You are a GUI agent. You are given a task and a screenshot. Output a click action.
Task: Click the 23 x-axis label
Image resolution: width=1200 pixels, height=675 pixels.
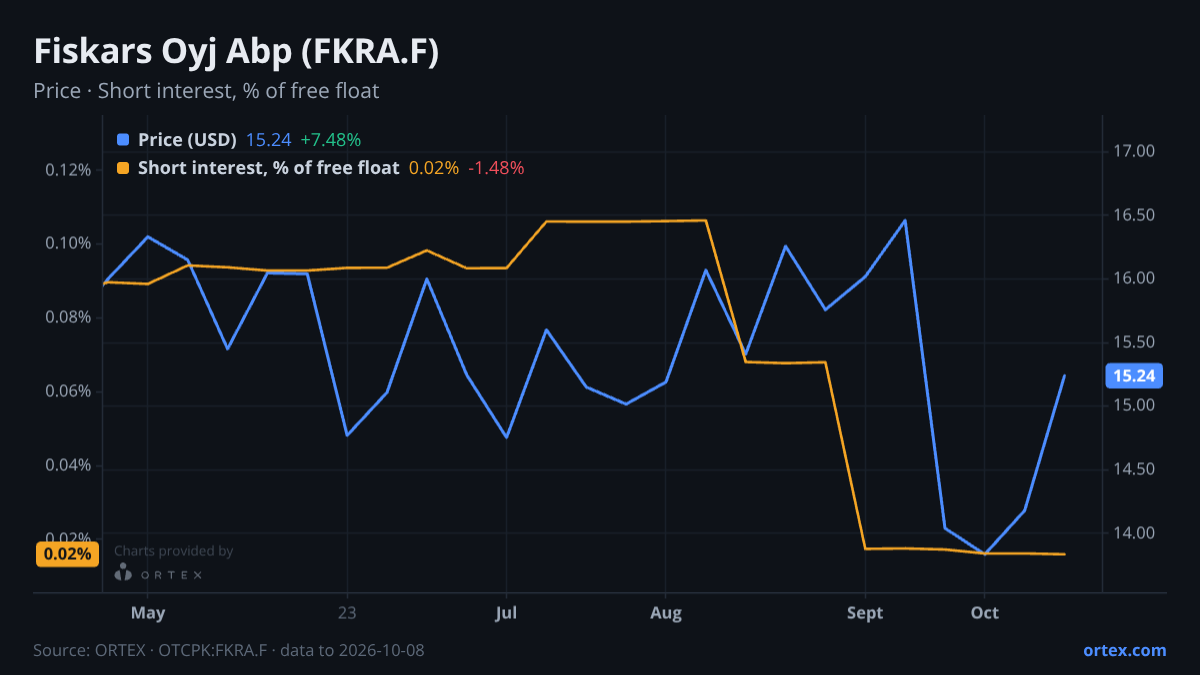(347, 612)
